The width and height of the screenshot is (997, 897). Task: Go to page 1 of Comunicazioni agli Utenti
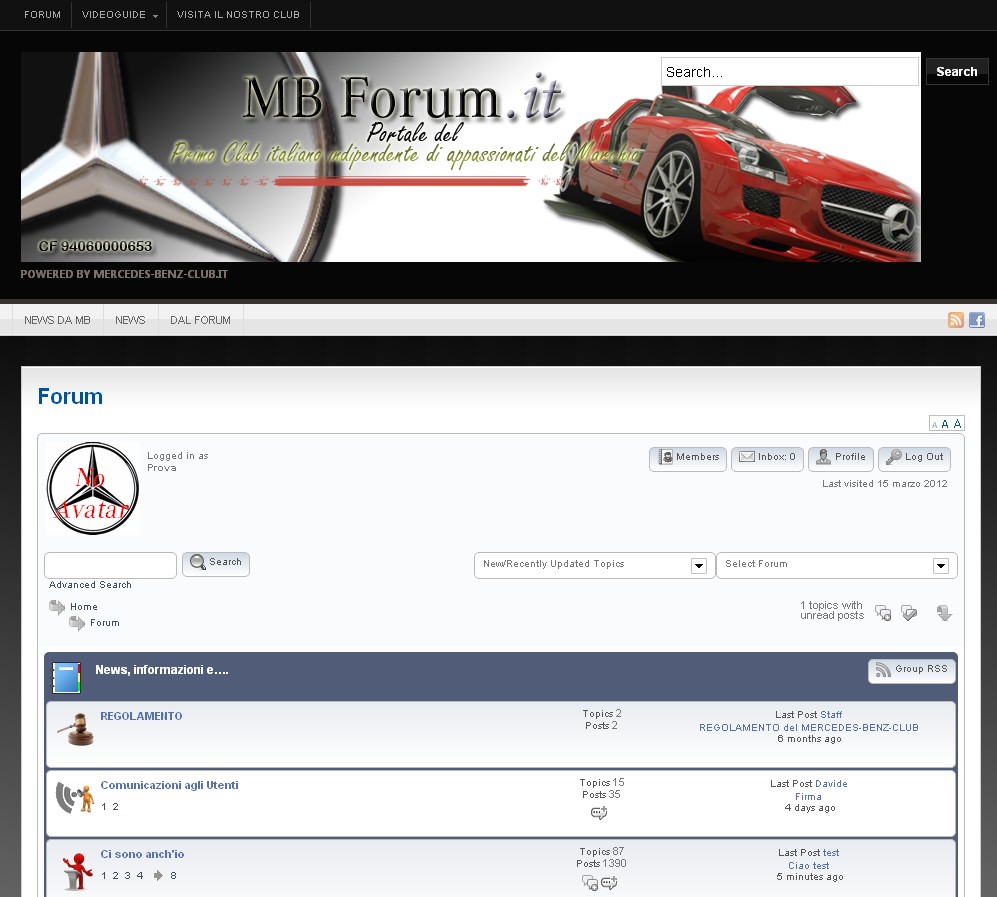(104, 807)
